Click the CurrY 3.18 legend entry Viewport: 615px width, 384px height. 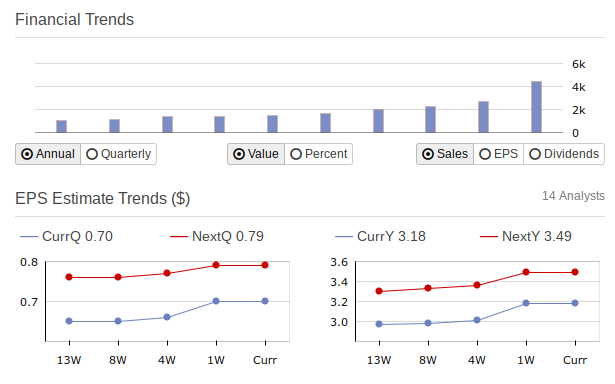[380, 237]
